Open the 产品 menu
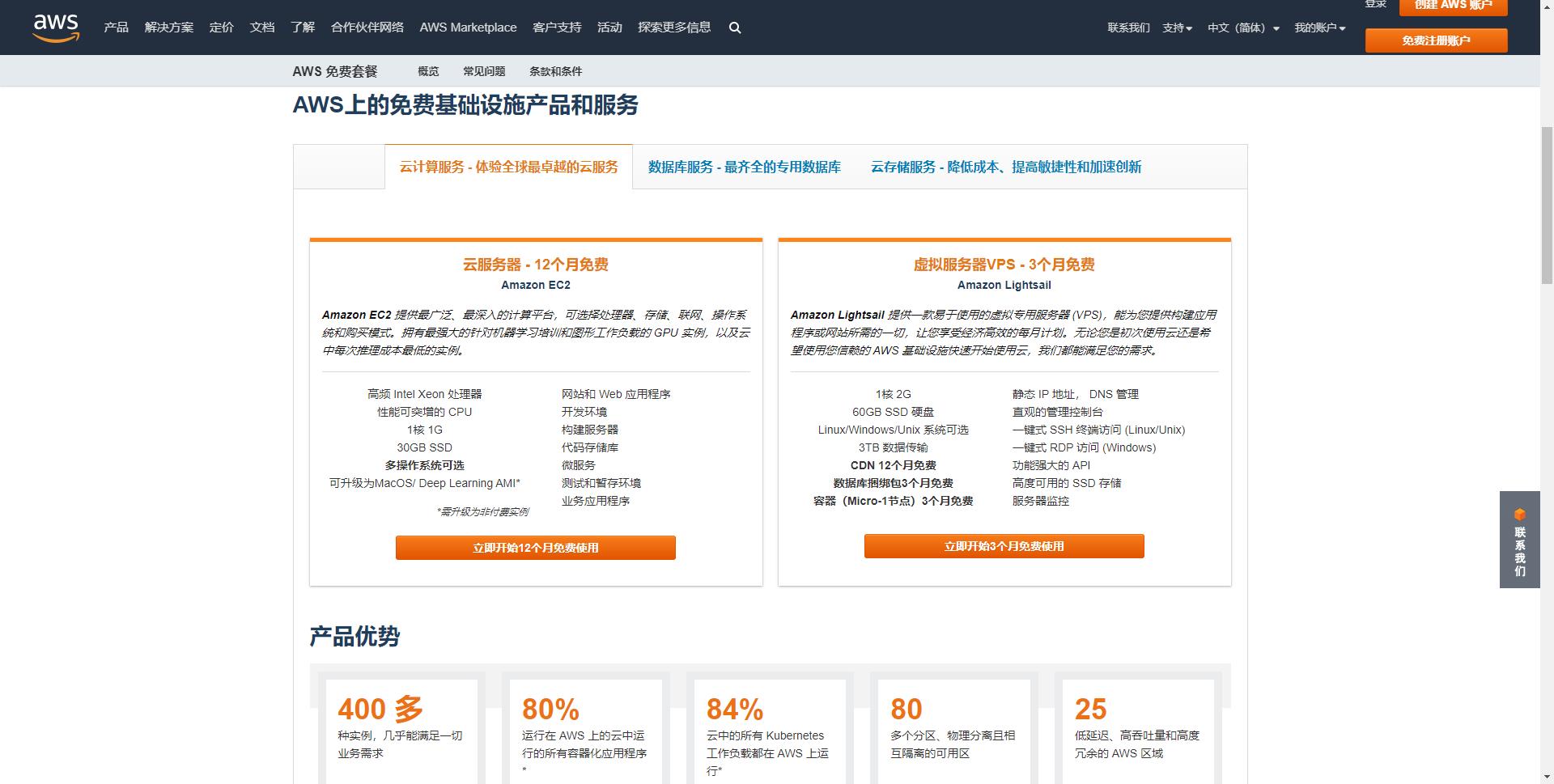 point(116,28)
